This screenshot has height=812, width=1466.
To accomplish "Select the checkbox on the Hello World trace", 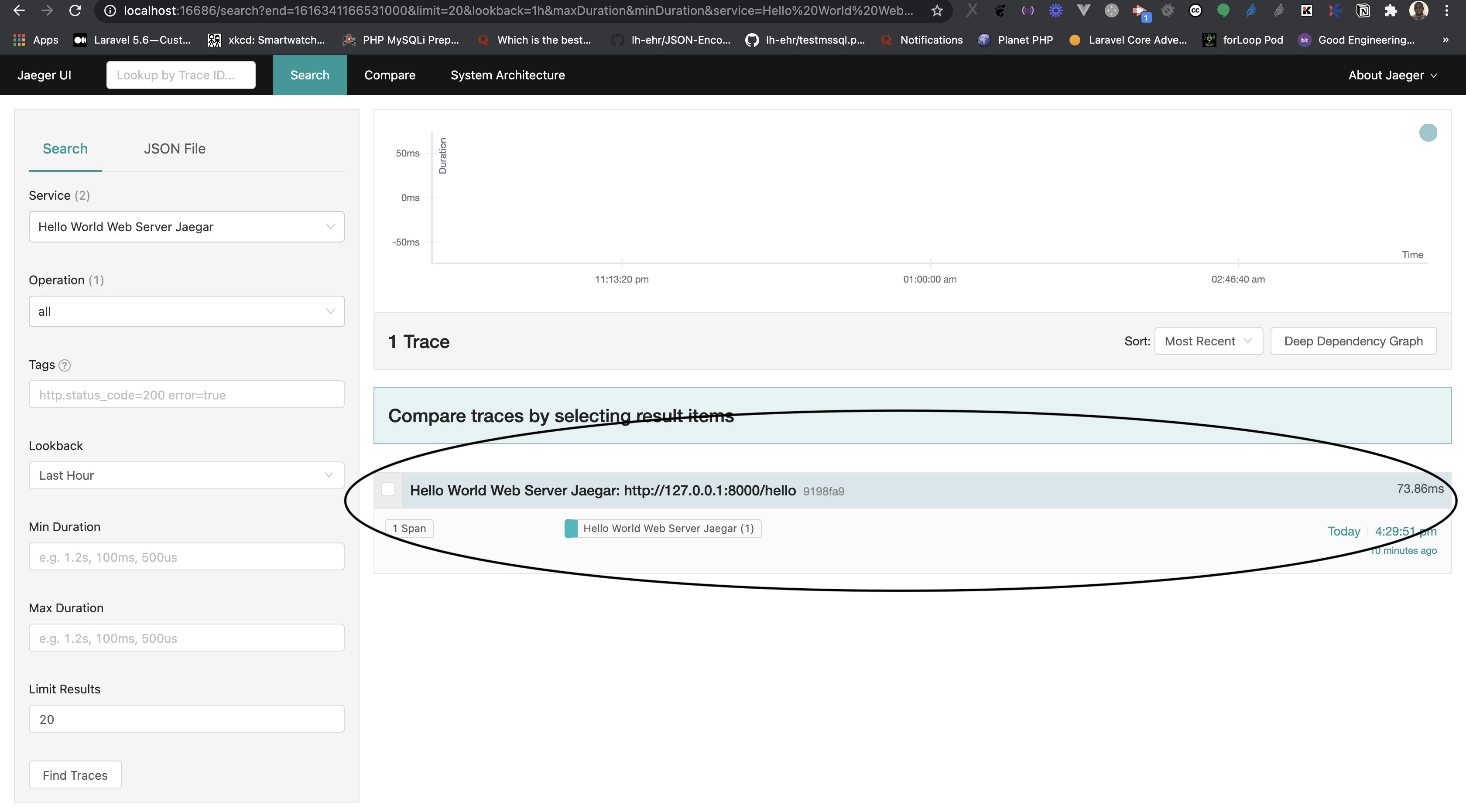I will [x=389, y=489].
